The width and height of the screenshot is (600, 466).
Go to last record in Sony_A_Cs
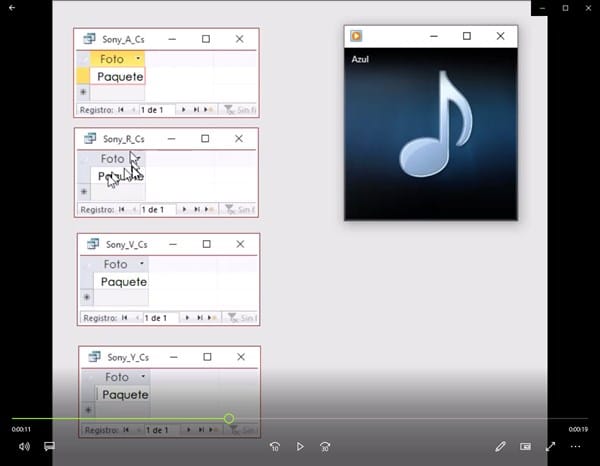click(x=196, y=110)
